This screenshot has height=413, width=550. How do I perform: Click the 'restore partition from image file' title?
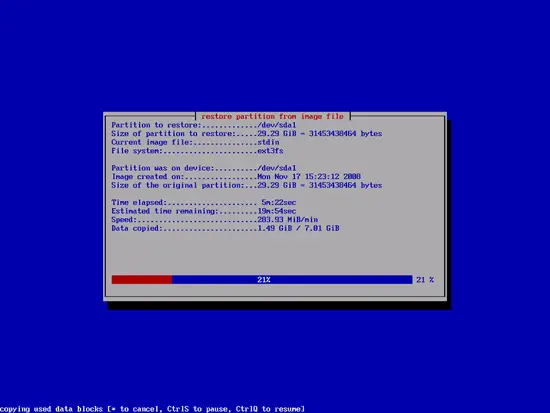point(272,116)
